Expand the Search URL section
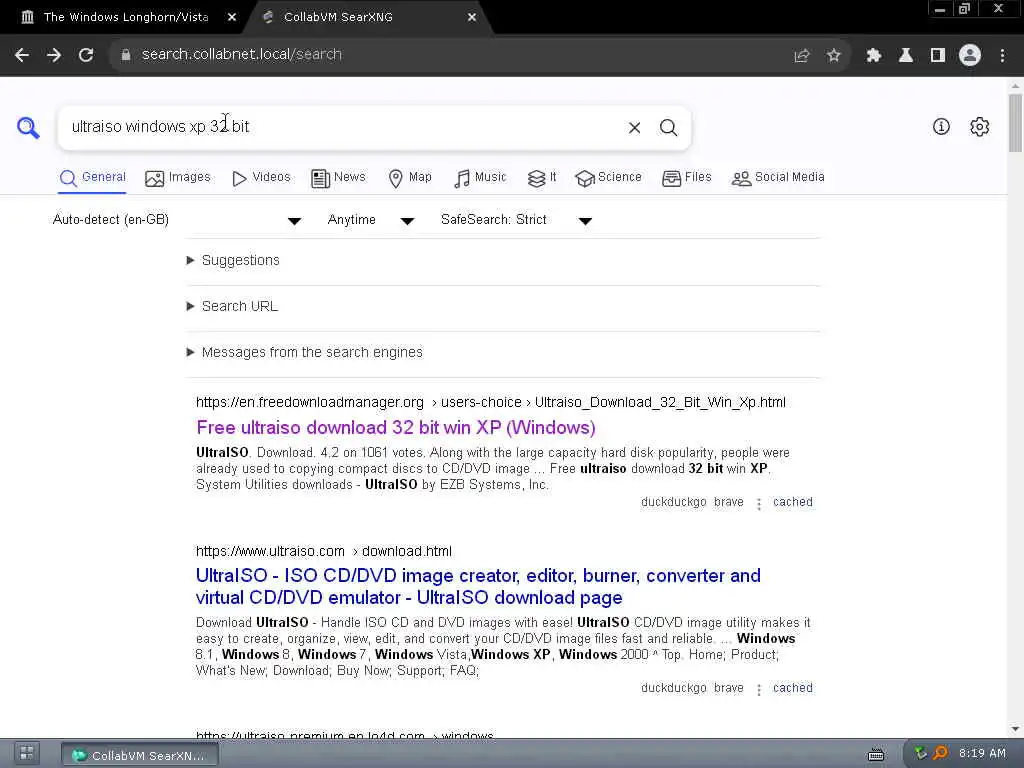The height and width of the screenshot is (768, 1024). (232, 306)
